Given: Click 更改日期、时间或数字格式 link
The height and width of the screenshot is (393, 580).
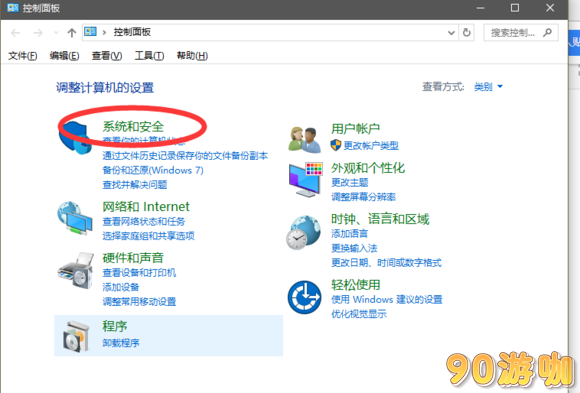Looking at the screenshot, I should pyautogui.click(x=386, y=263).
